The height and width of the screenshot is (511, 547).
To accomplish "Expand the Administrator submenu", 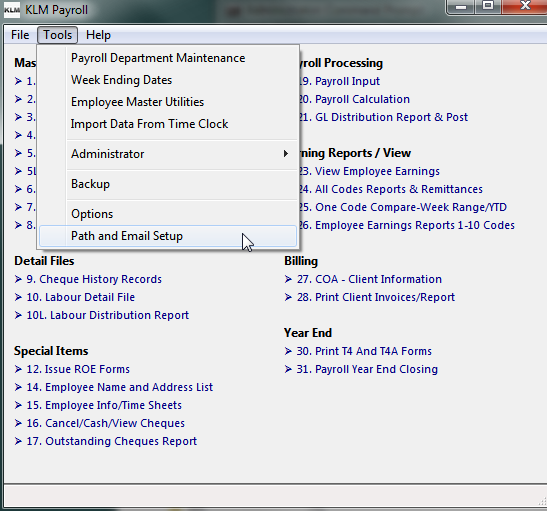I will pyautogui.click(x=168, y=154).
